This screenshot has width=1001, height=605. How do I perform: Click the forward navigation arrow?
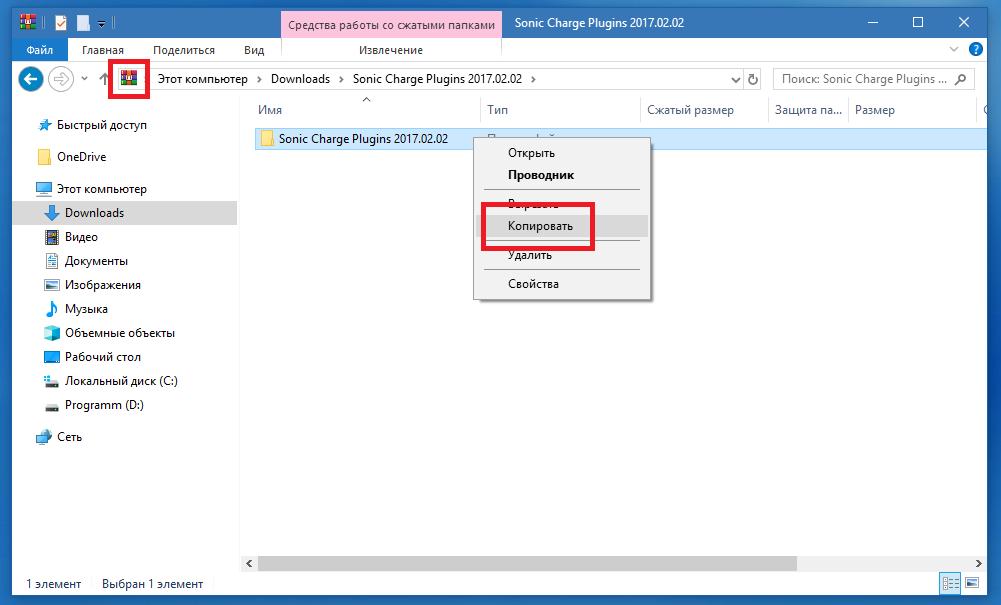tap(61, 79)
